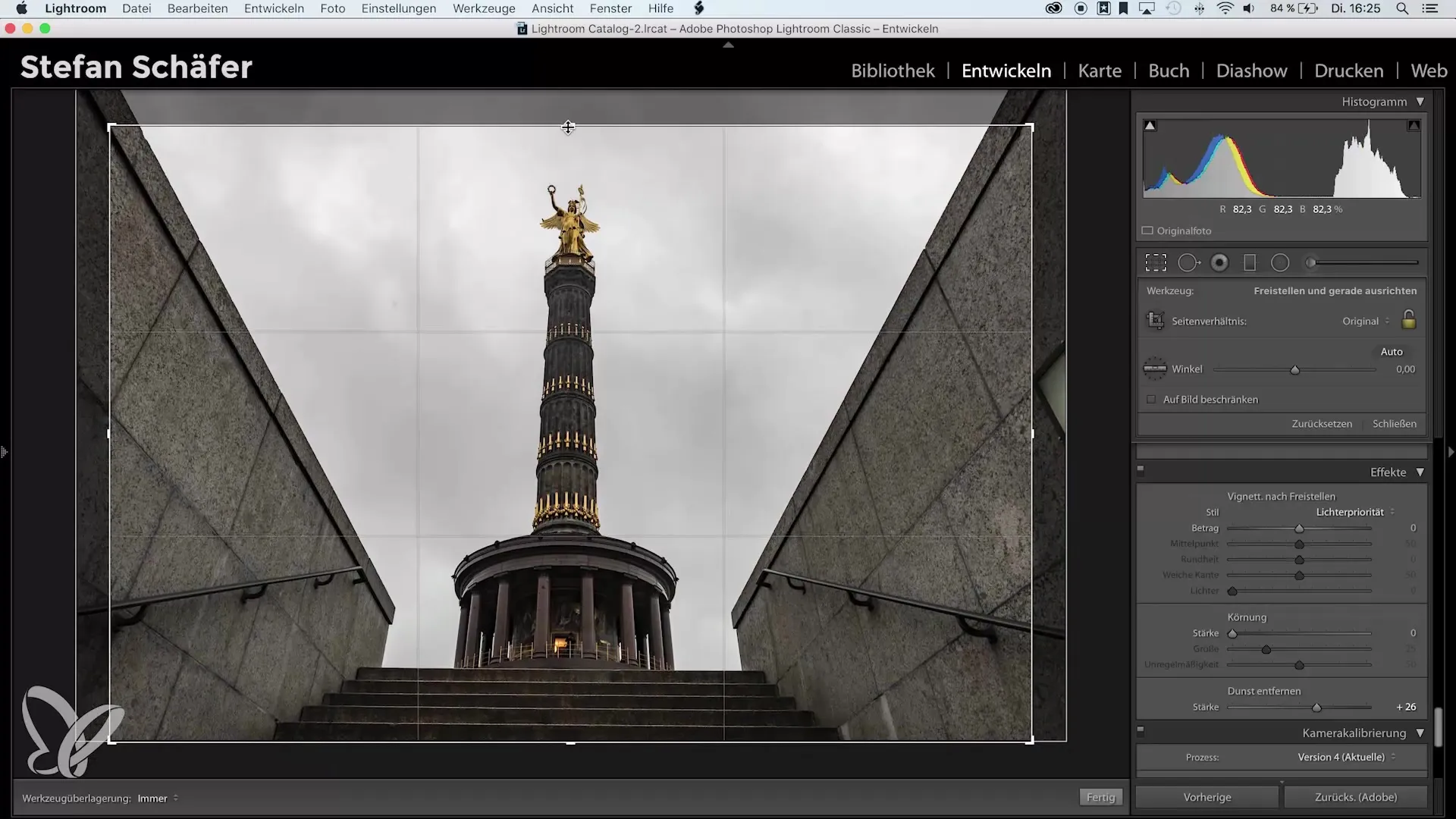
Task: Open the volume control menu icon
Action: point(1249,8)
